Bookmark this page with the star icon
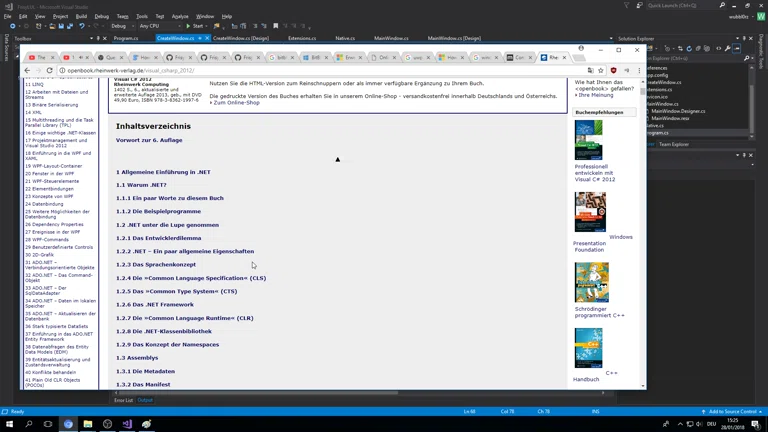This screenshot has height=432, width=768. click(x=601, y=71)
